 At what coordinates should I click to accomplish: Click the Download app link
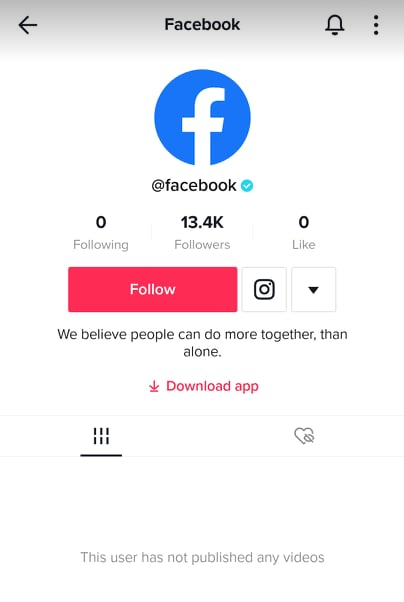[212, 386]
